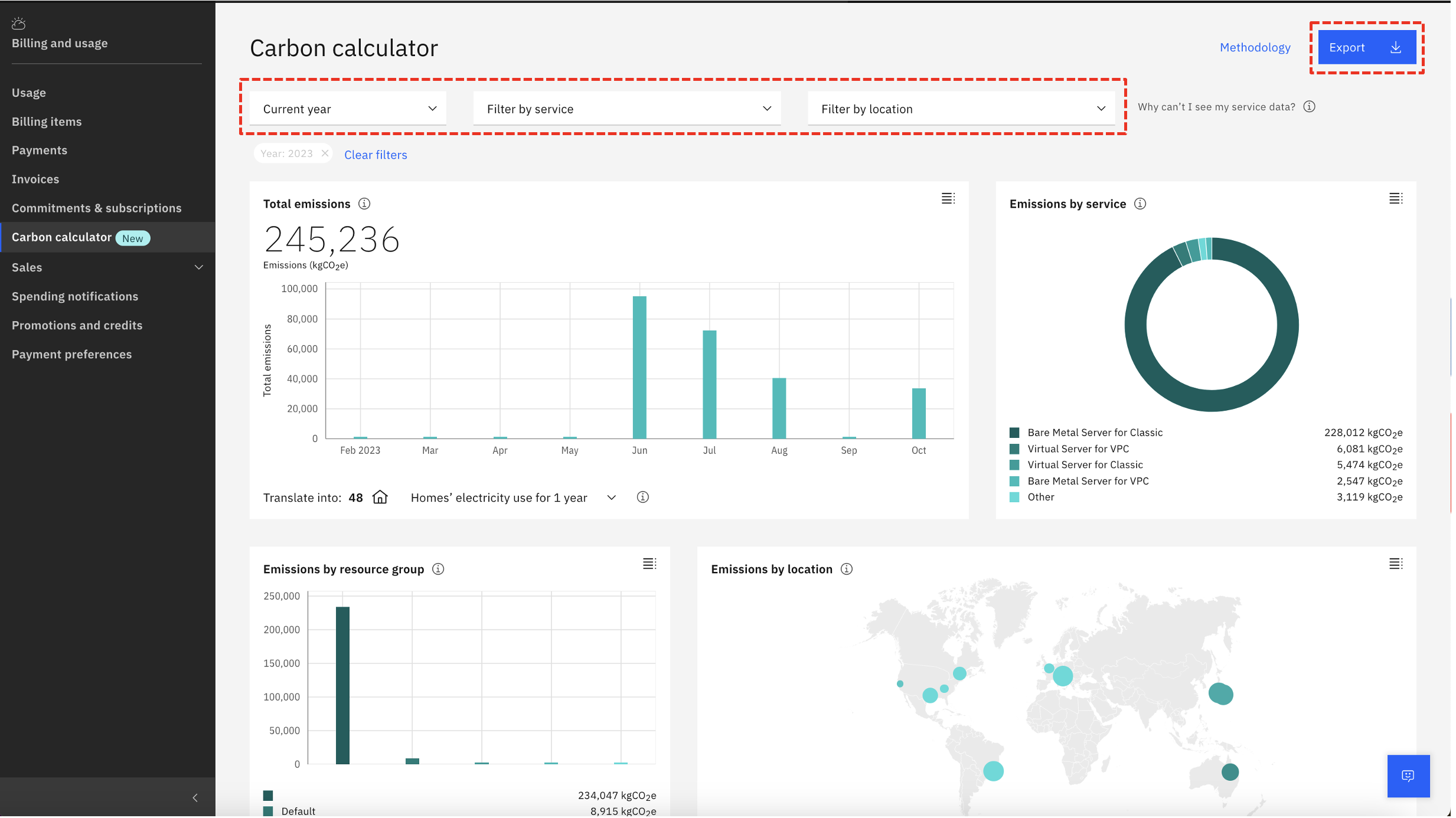Click info icon beside Emissions by service

pos(1140,204)
